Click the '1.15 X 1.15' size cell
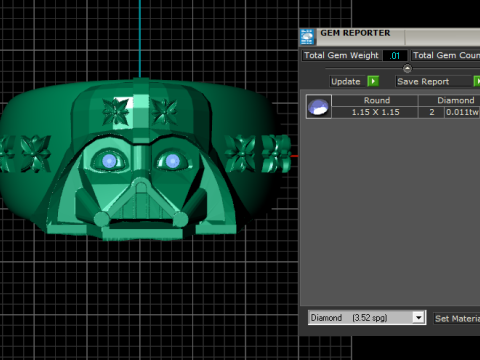This screenshot has width=480, height=360. point(375,112)
